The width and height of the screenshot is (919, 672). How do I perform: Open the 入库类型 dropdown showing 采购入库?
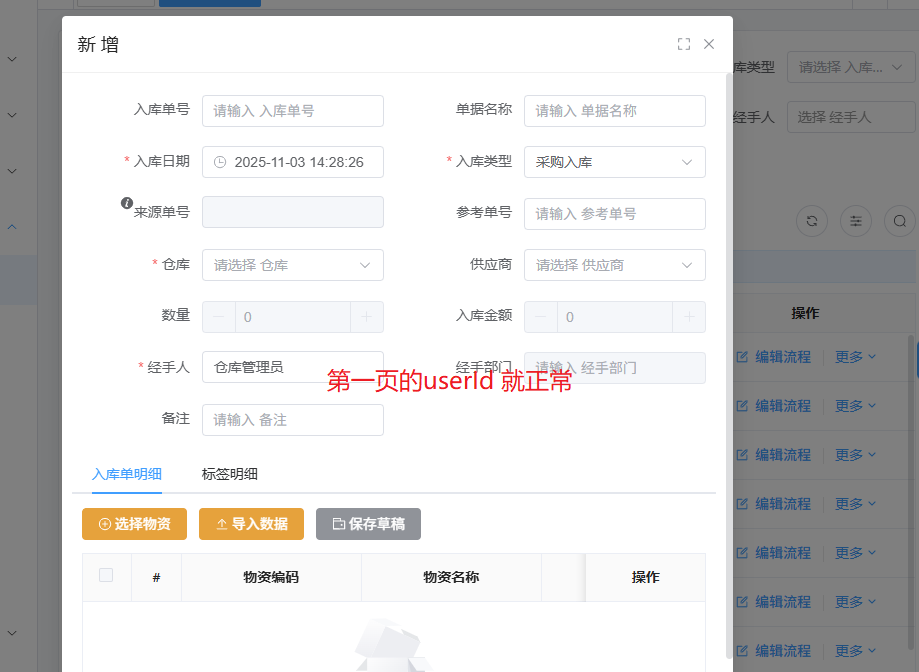614,162
